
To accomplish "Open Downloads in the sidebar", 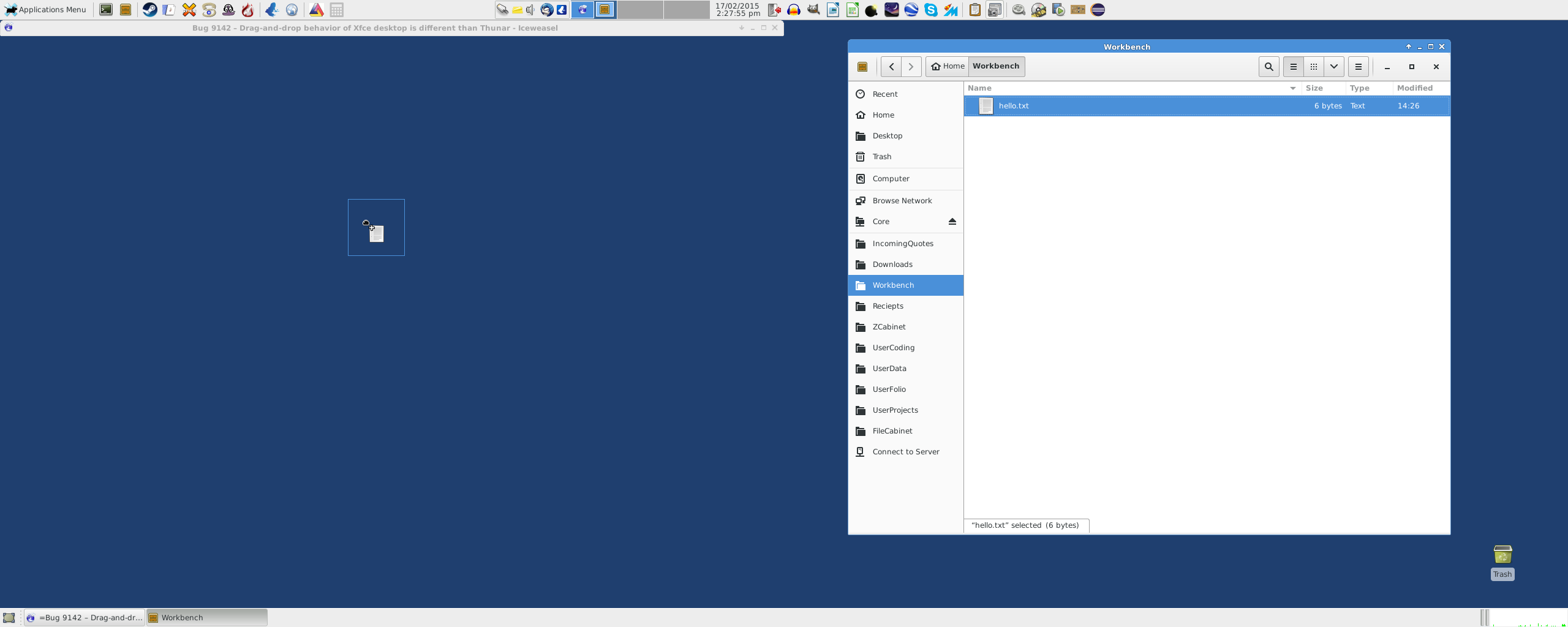I will (x=892, y=265).
